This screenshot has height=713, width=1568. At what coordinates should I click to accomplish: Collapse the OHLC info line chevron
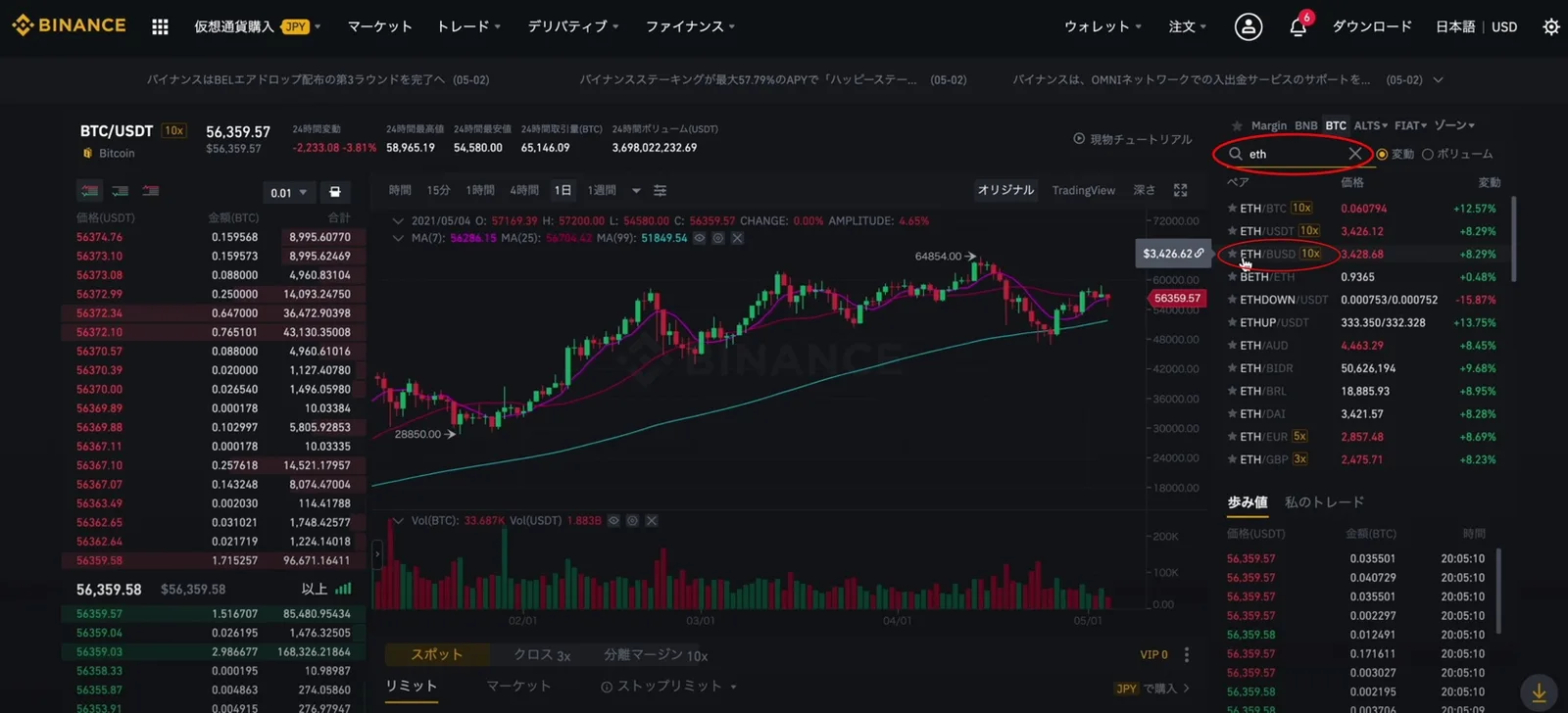click(x=398, y=221)
